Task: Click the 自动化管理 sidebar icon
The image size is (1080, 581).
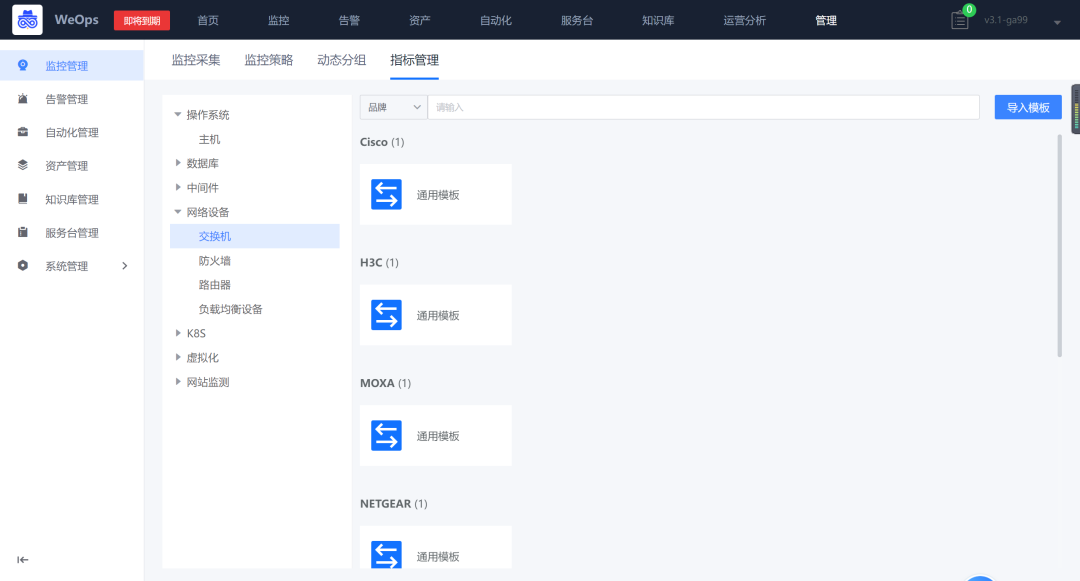Action: click(x=23, y=132)
